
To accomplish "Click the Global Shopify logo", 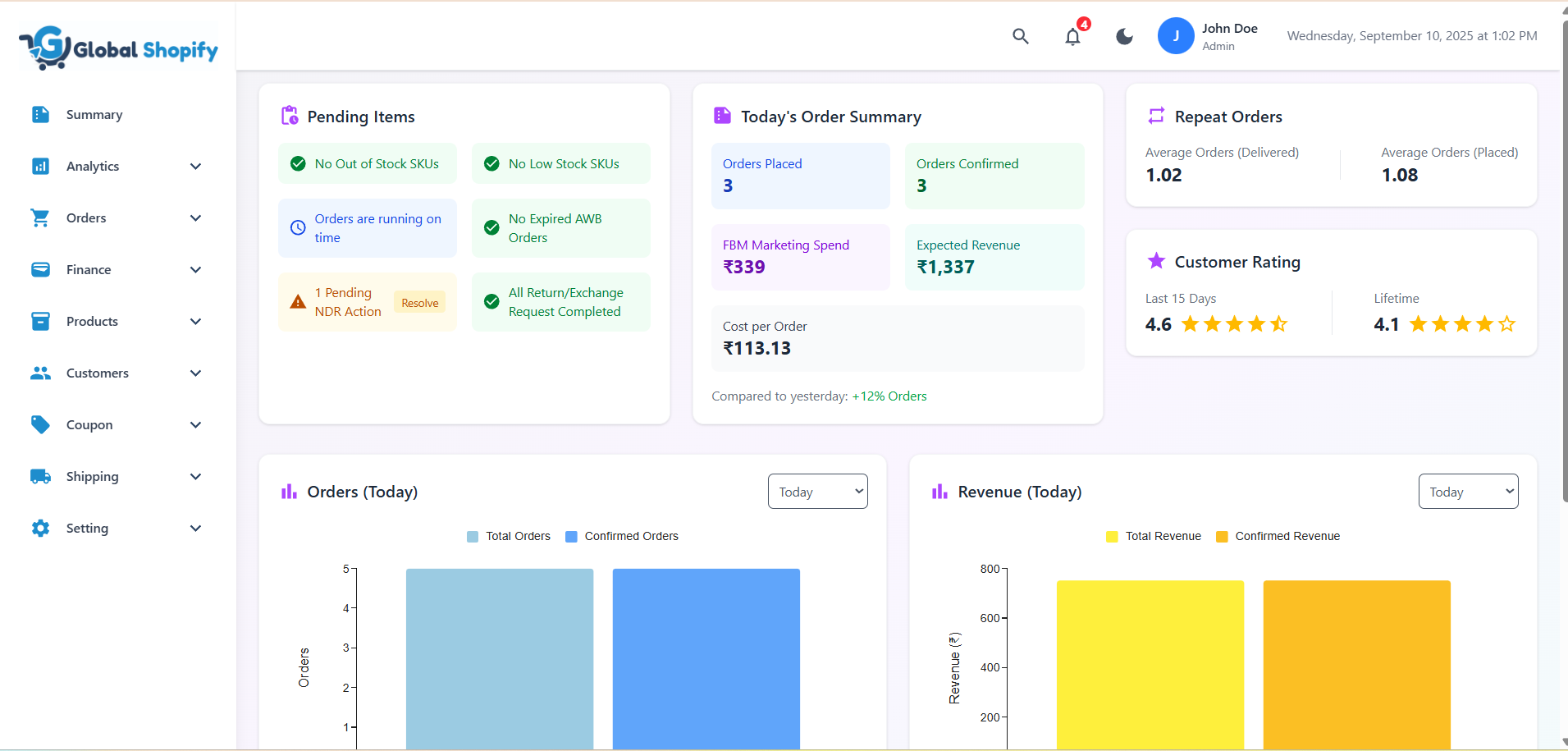I will (x=118, y=48).
